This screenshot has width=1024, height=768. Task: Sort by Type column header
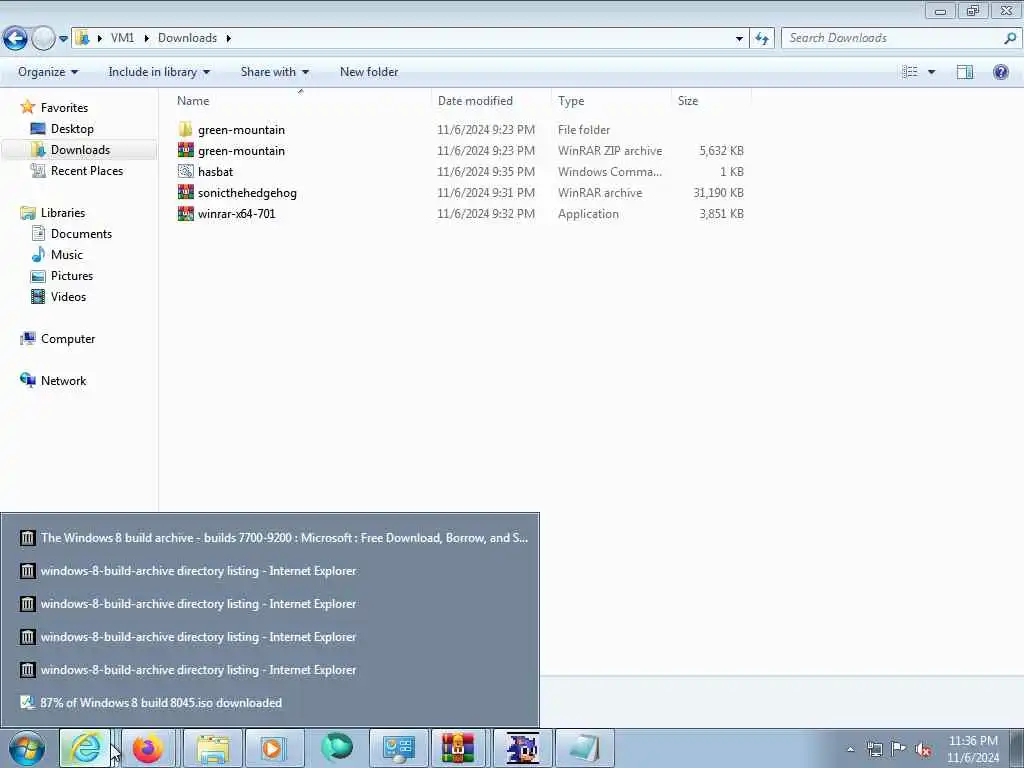point(571,101)
